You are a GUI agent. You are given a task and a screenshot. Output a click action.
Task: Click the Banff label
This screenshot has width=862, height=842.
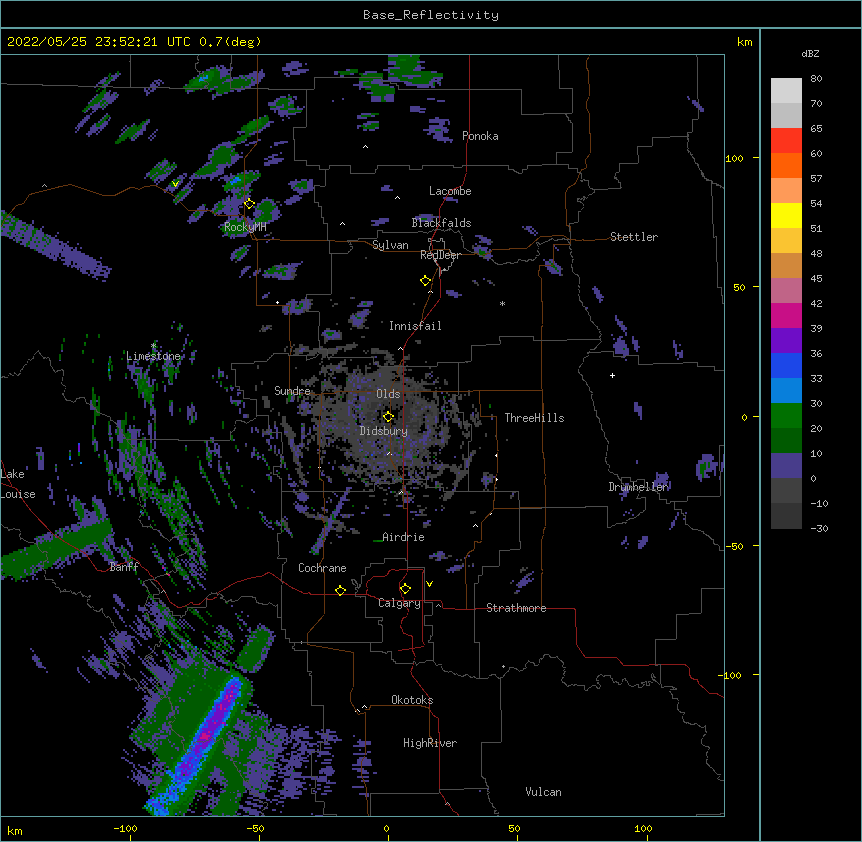point(124,567)
